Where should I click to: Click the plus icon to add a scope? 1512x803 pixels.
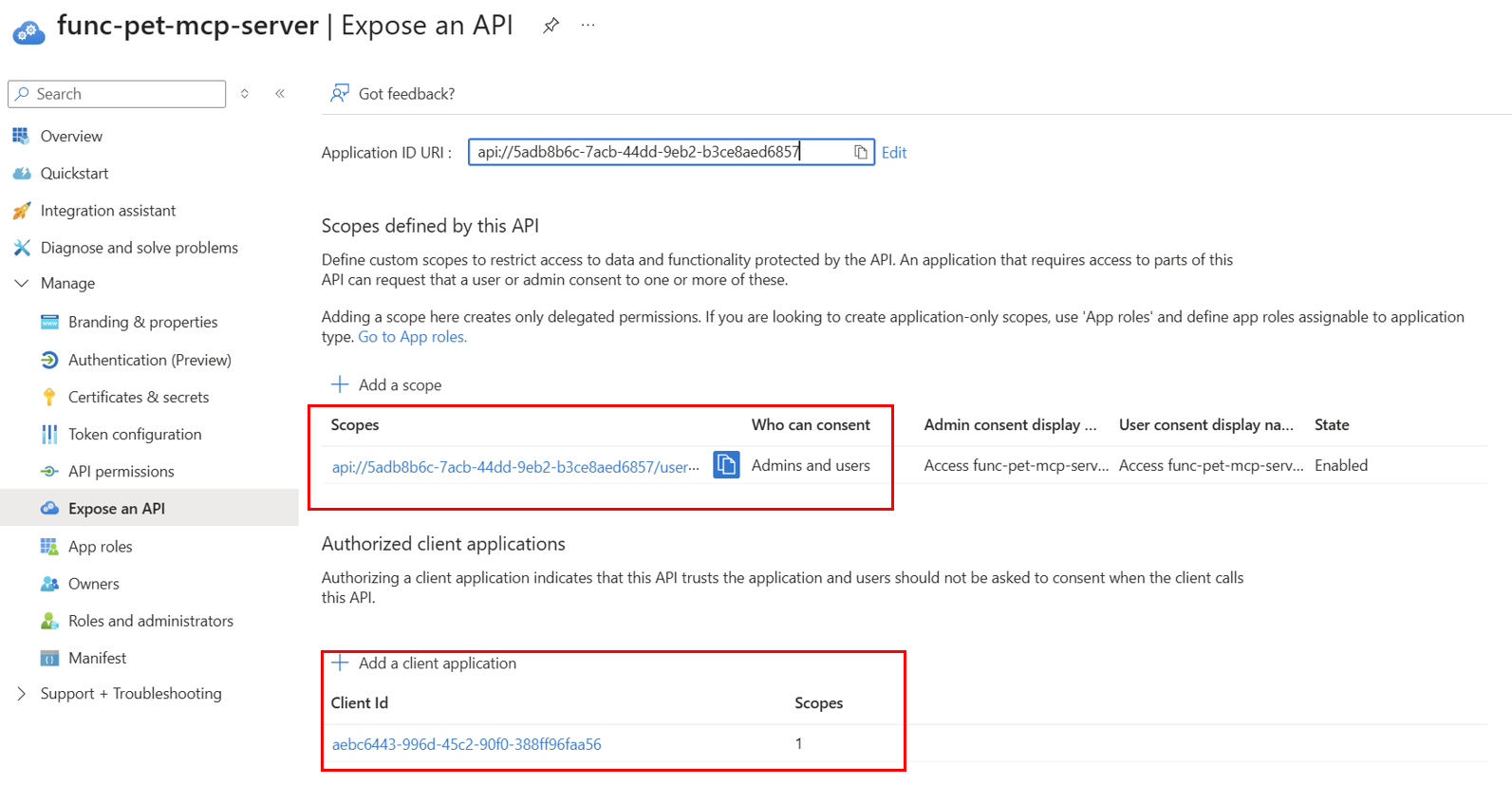tap(340, 384)
